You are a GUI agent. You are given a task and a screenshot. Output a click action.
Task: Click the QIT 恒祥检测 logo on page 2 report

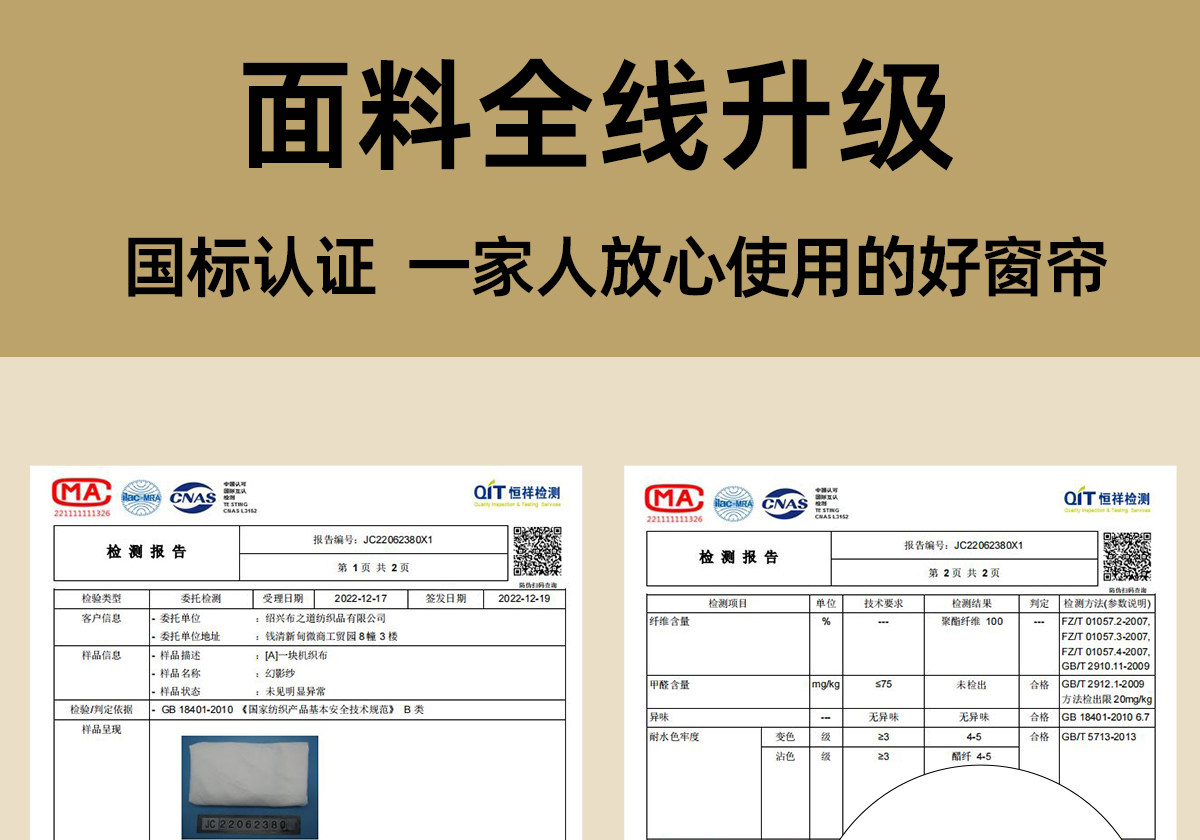[x=1107, y=500]
